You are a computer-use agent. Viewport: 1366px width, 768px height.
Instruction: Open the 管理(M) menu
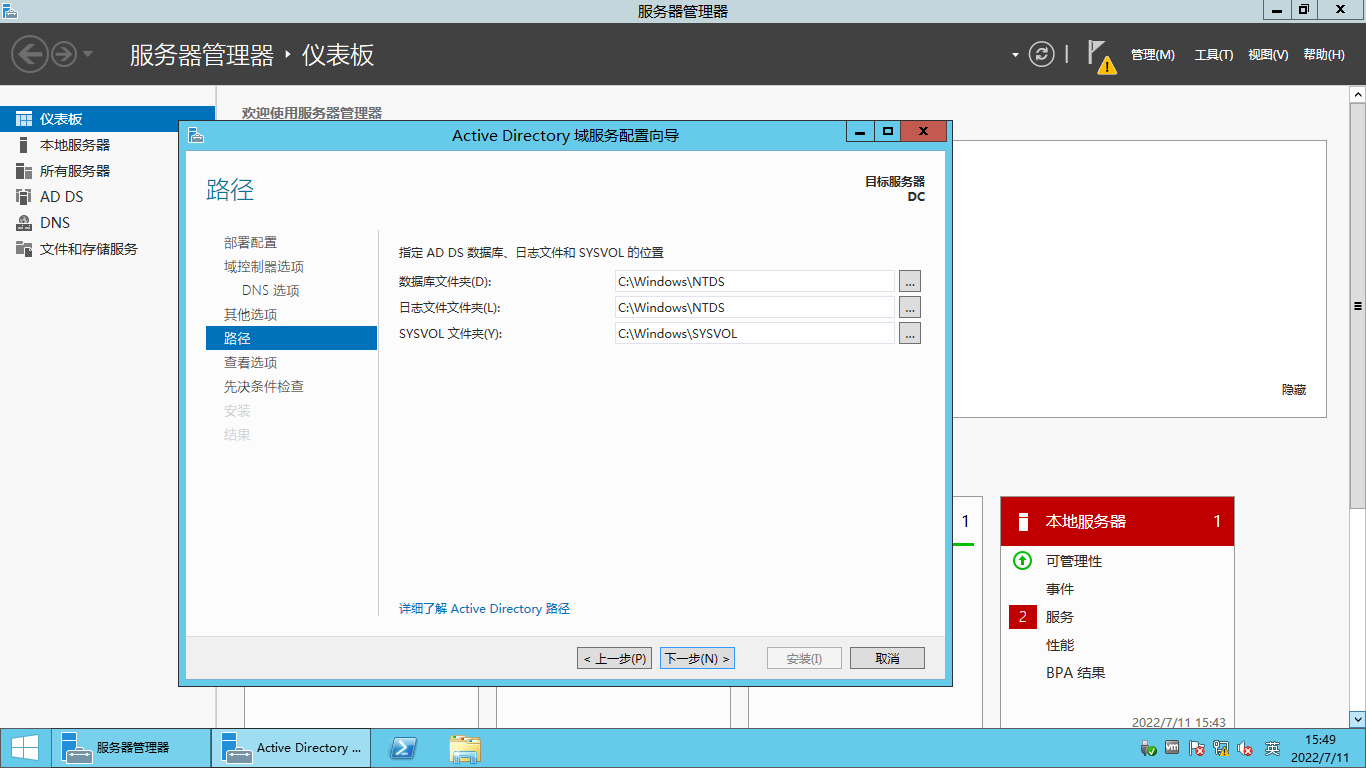point(1152,55)
